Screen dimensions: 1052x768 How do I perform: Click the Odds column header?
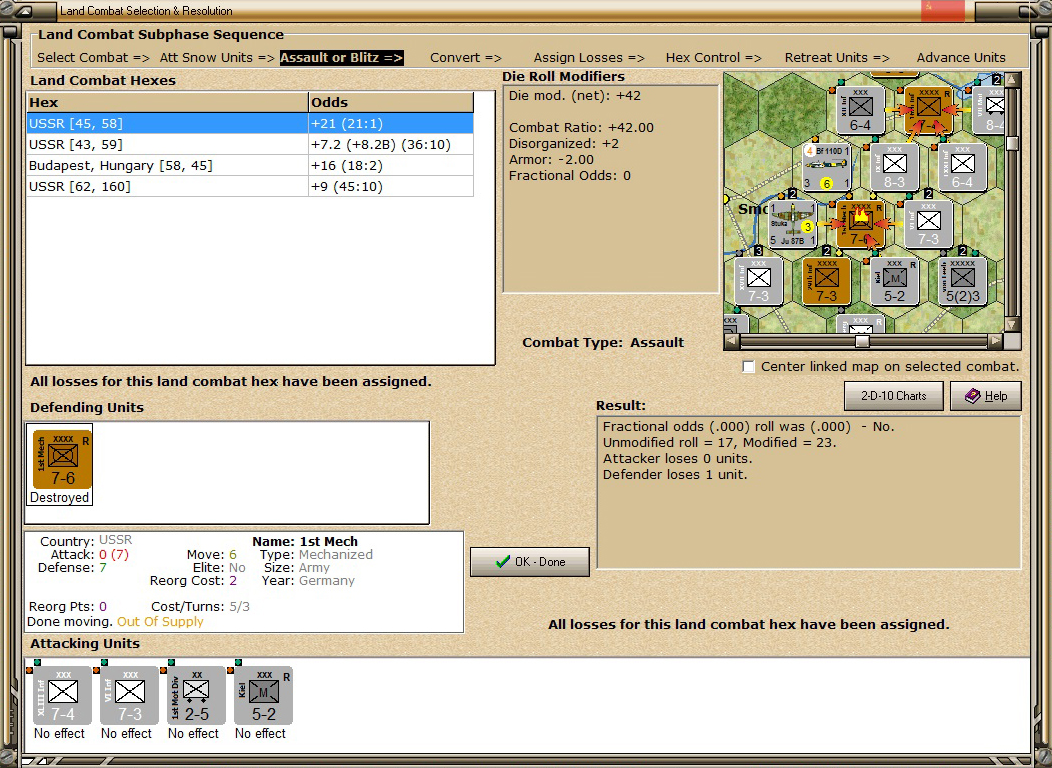tap(390, 102)
